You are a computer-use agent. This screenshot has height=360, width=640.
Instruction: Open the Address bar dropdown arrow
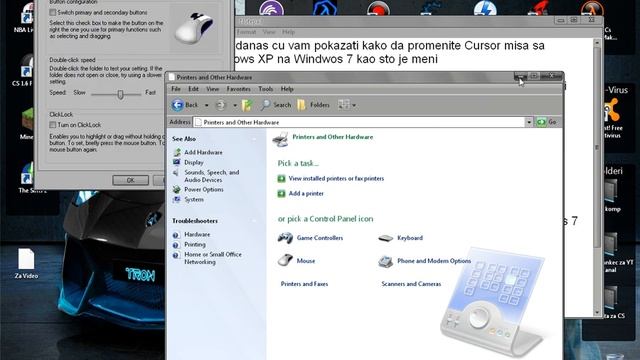click(x=529, y=122)
